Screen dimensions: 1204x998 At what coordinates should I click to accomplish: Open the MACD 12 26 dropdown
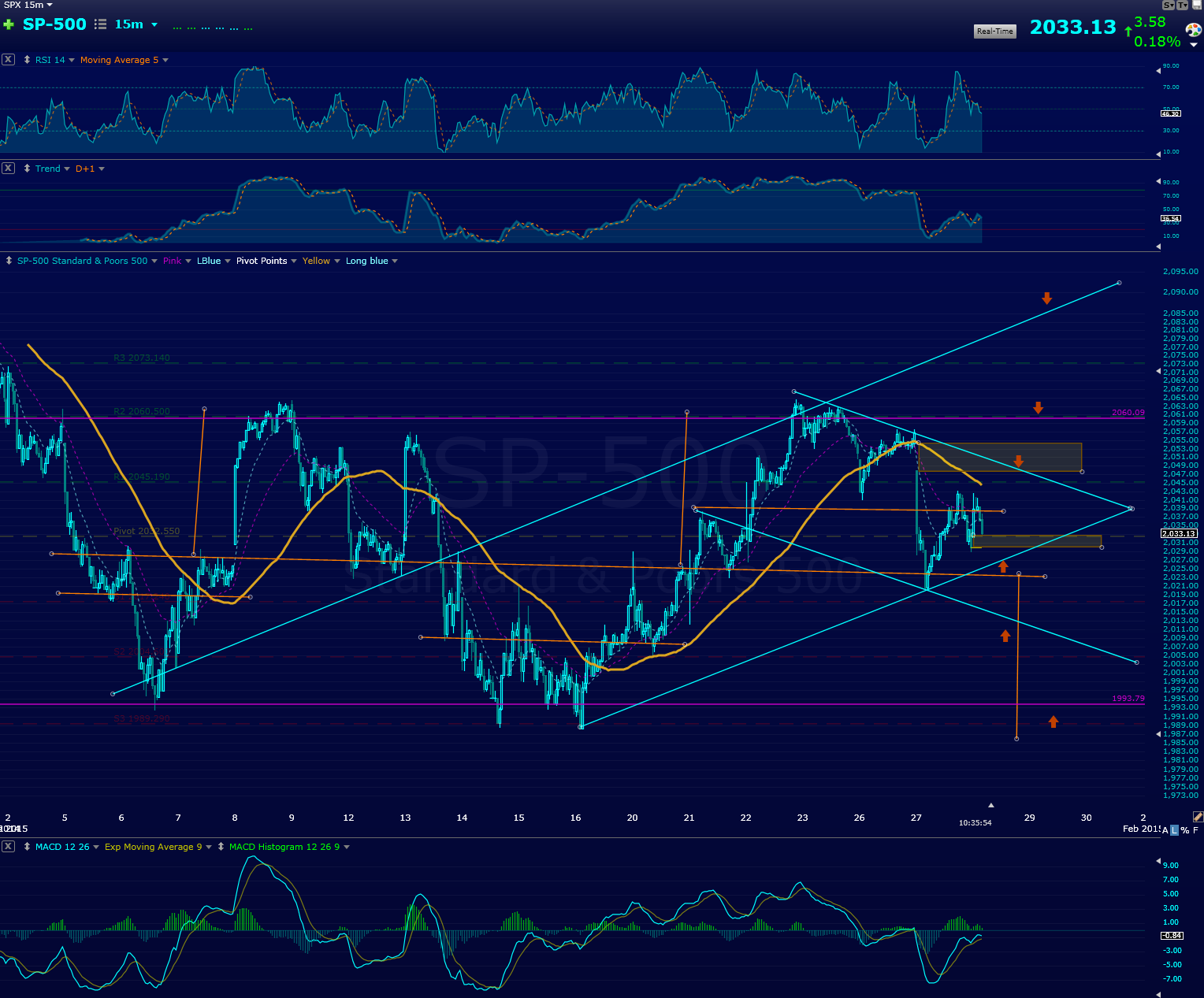[96, 847]
